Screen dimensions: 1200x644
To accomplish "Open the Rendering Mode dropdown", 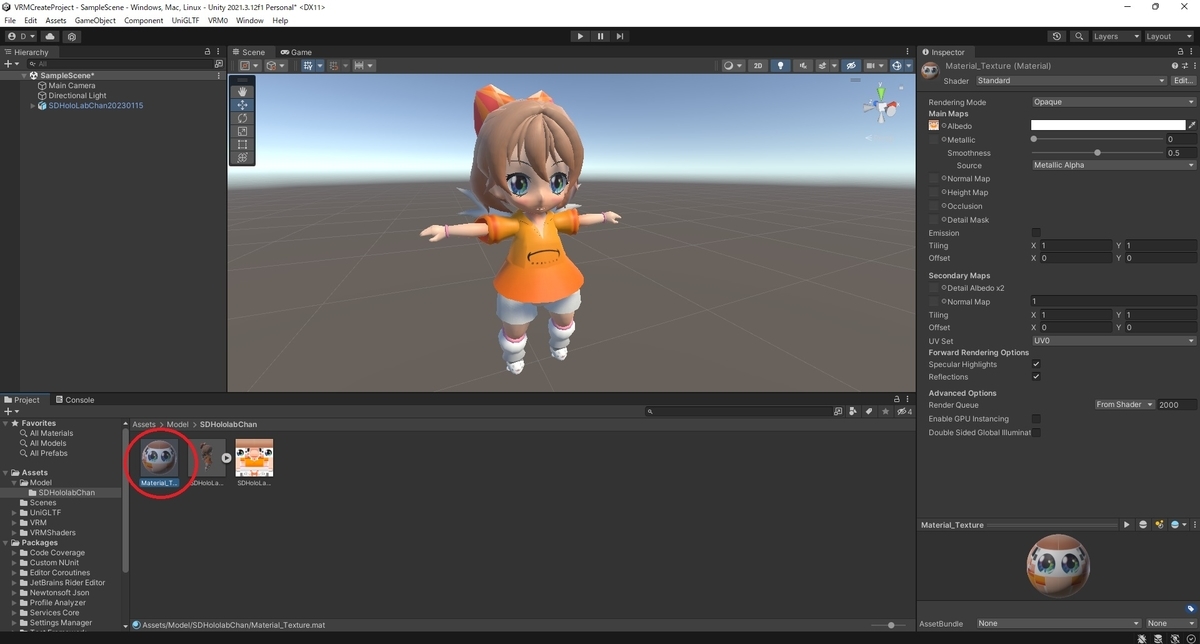I will [x=1113, y=102].
